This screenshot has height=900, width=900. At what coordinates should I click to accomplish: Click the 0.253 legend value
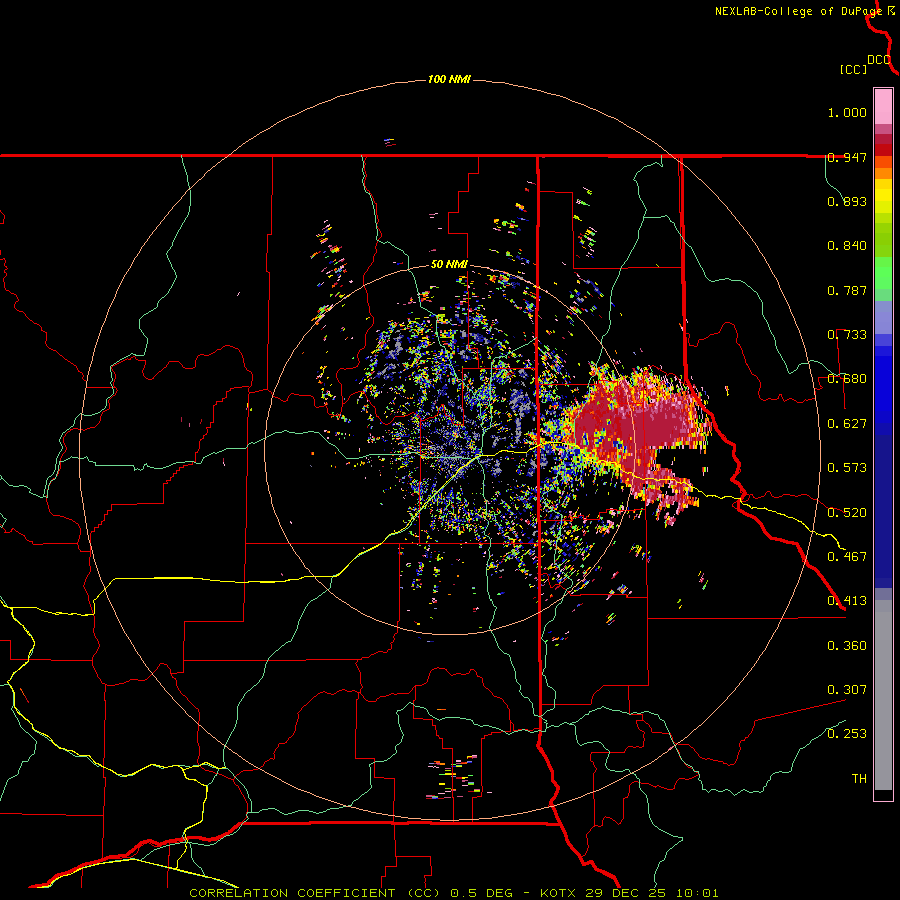tap(847, 734)
